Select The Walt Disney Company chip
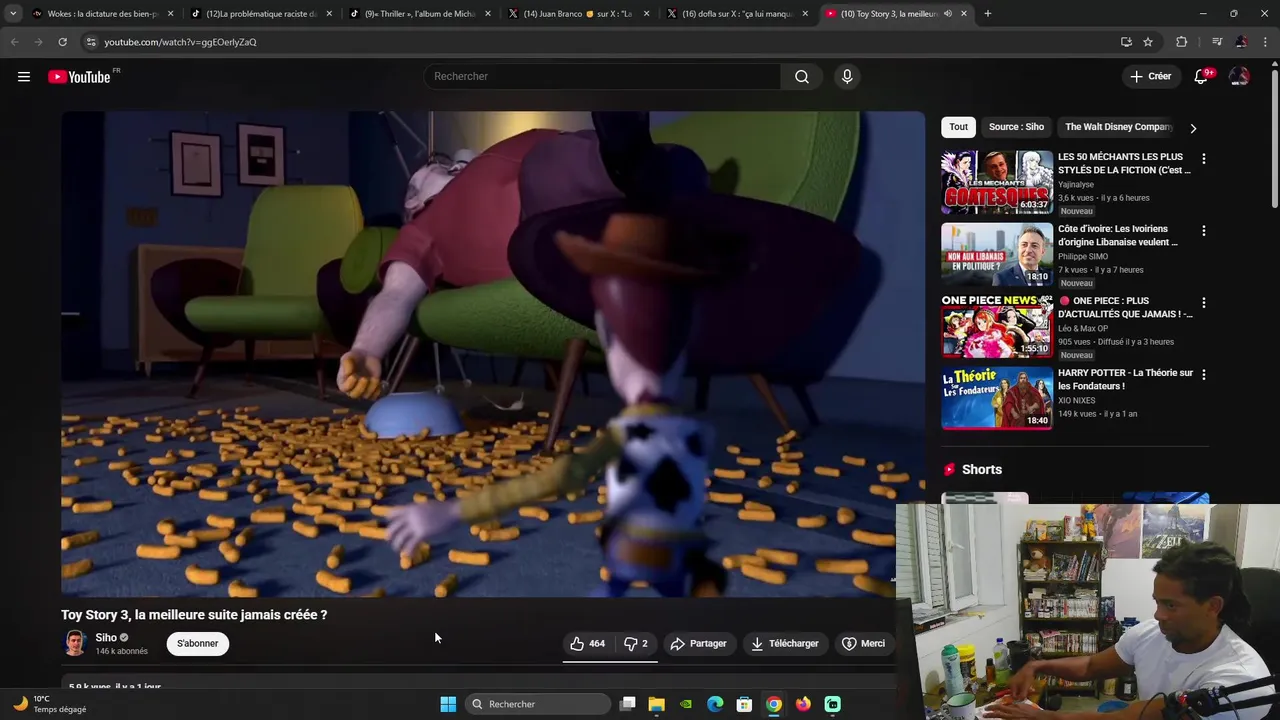The width and height of the screenshot is (1280, 720). [x=1118, y=127]
